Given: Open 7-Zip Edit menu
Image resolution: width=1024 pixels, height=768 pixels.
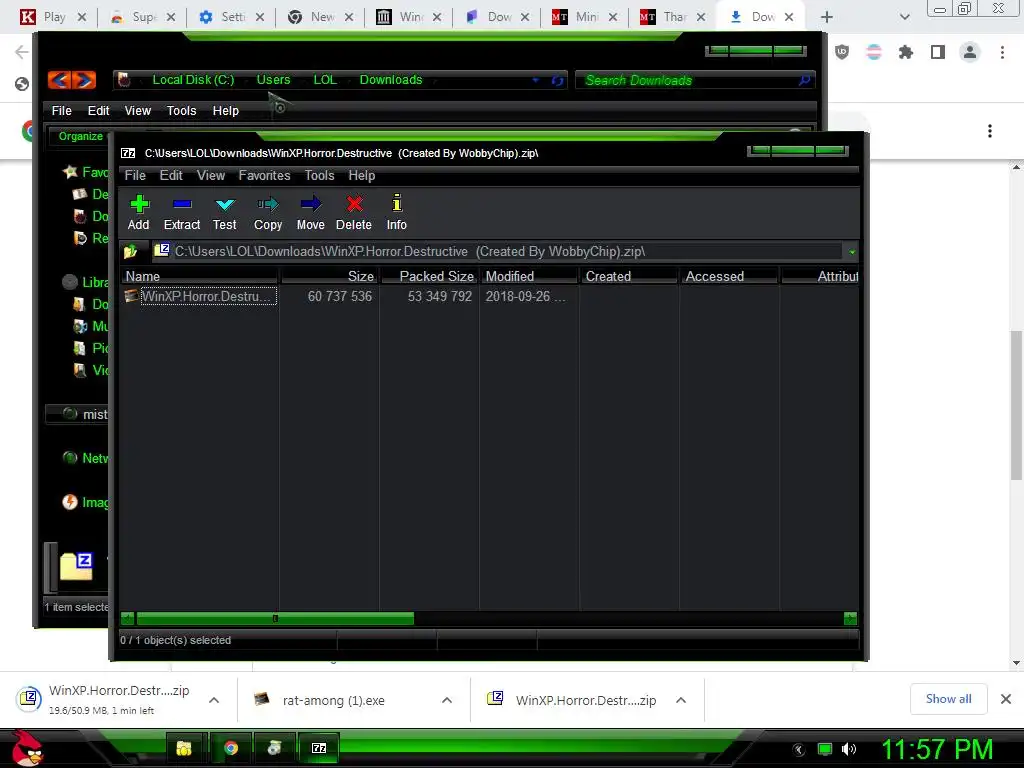Looking at the screenshot, I should click(171, 176).
